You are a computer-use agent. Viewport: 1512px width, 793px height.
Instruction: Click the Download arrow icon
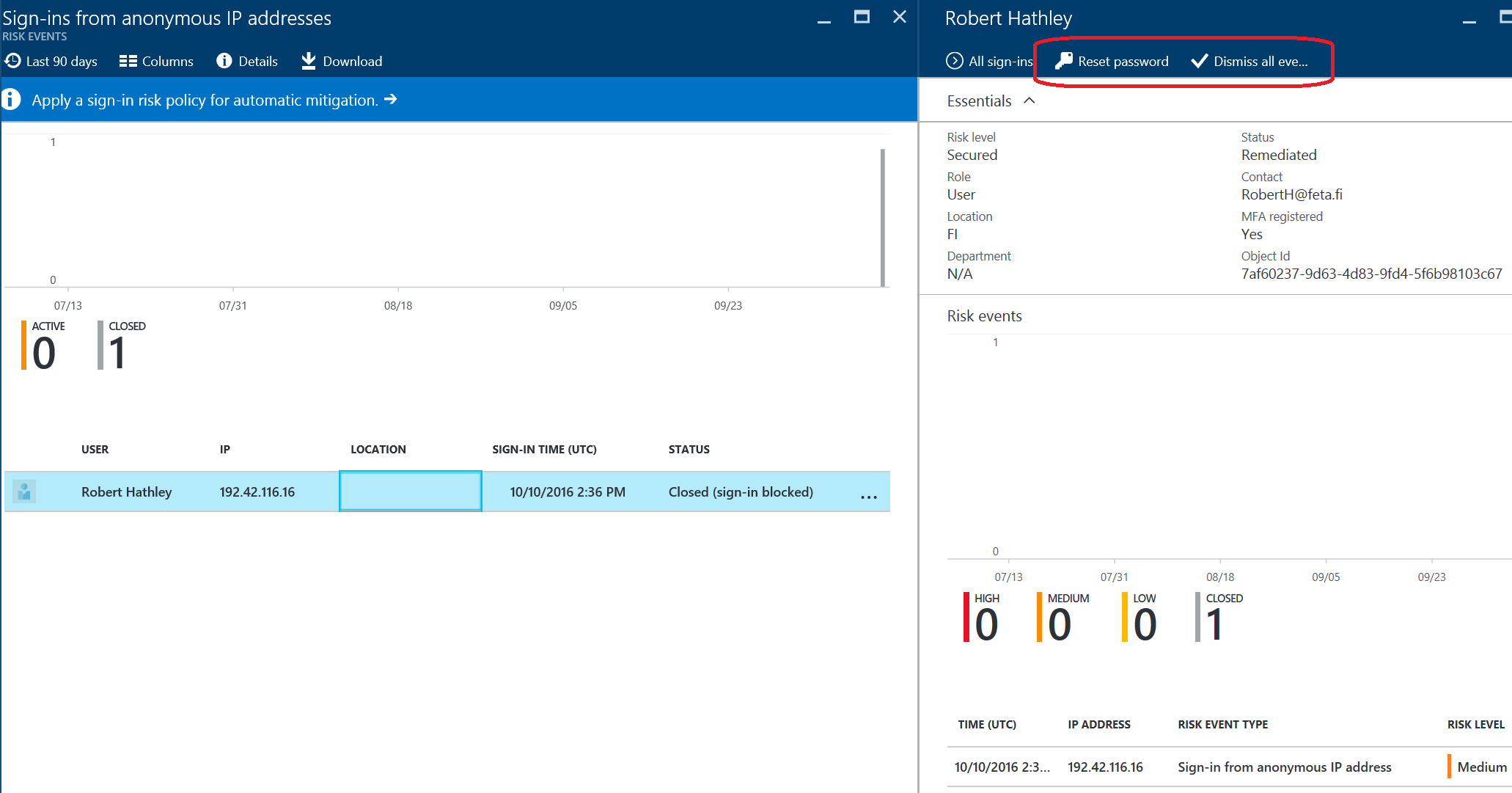pos(309,61)
